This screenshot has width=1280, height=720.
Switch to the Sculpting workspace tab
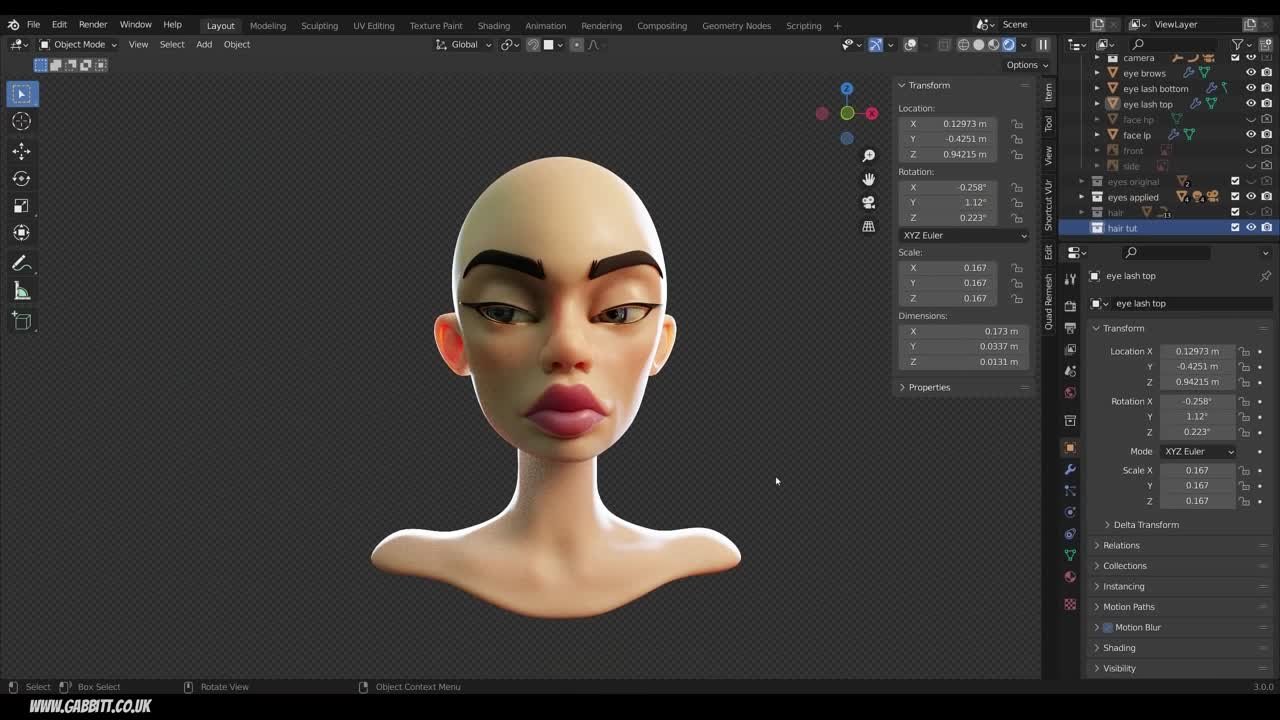[x=319, y=25]
